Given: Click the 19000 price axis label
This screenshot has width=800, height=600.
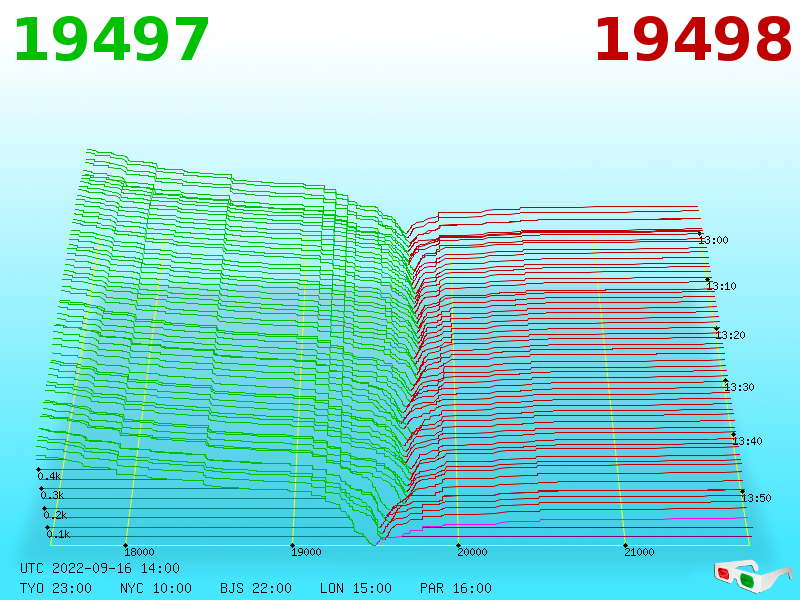Looking at the screenshot, I should [x=306, y=552].
